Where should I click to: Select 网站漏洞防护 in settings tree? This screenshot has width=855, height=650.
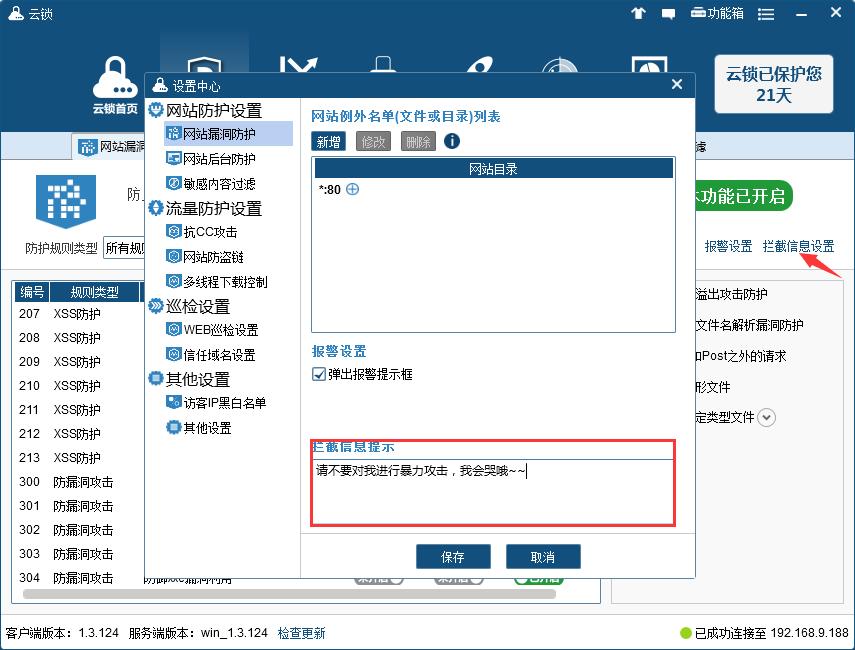click(x=228, y=134)
